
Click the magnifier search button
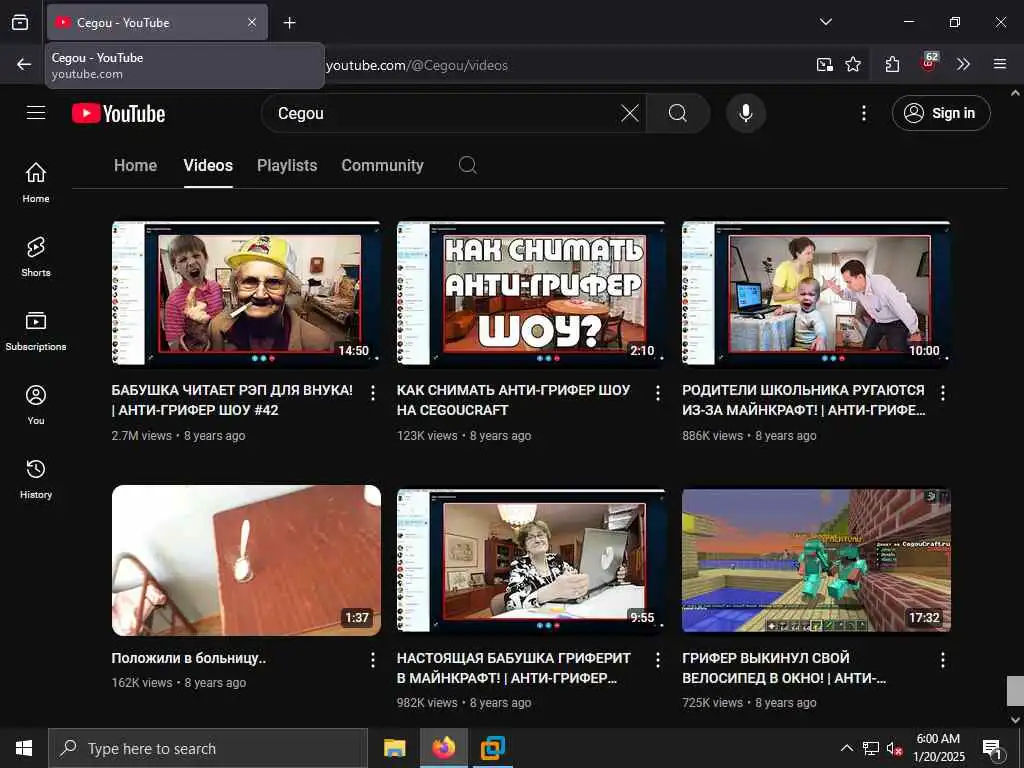coord(678,113)
